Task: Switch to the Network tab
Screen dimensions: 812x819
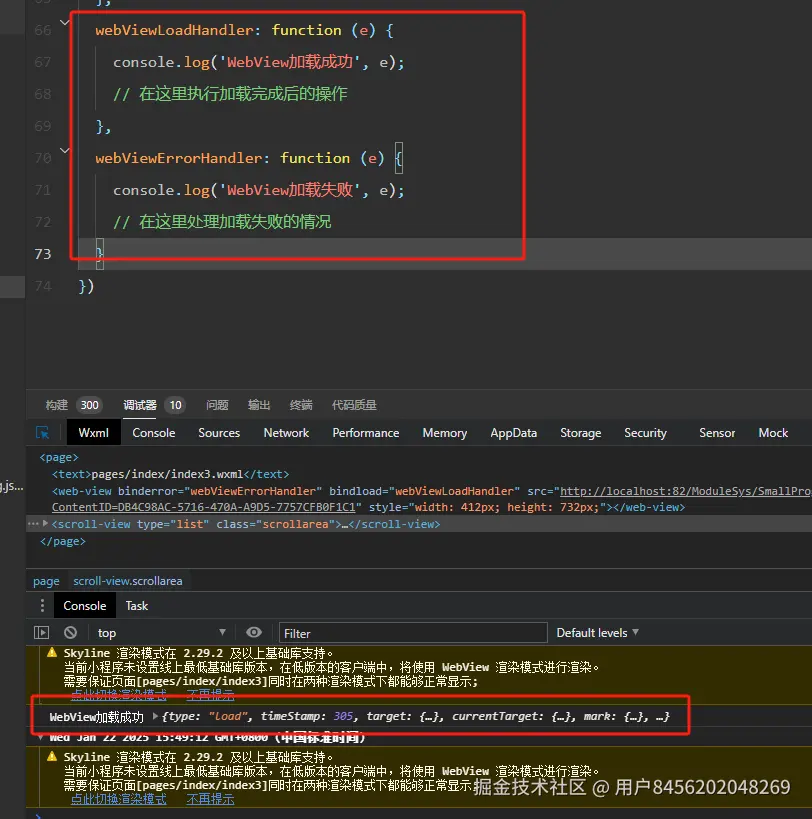Action: [x=286, y=433]
